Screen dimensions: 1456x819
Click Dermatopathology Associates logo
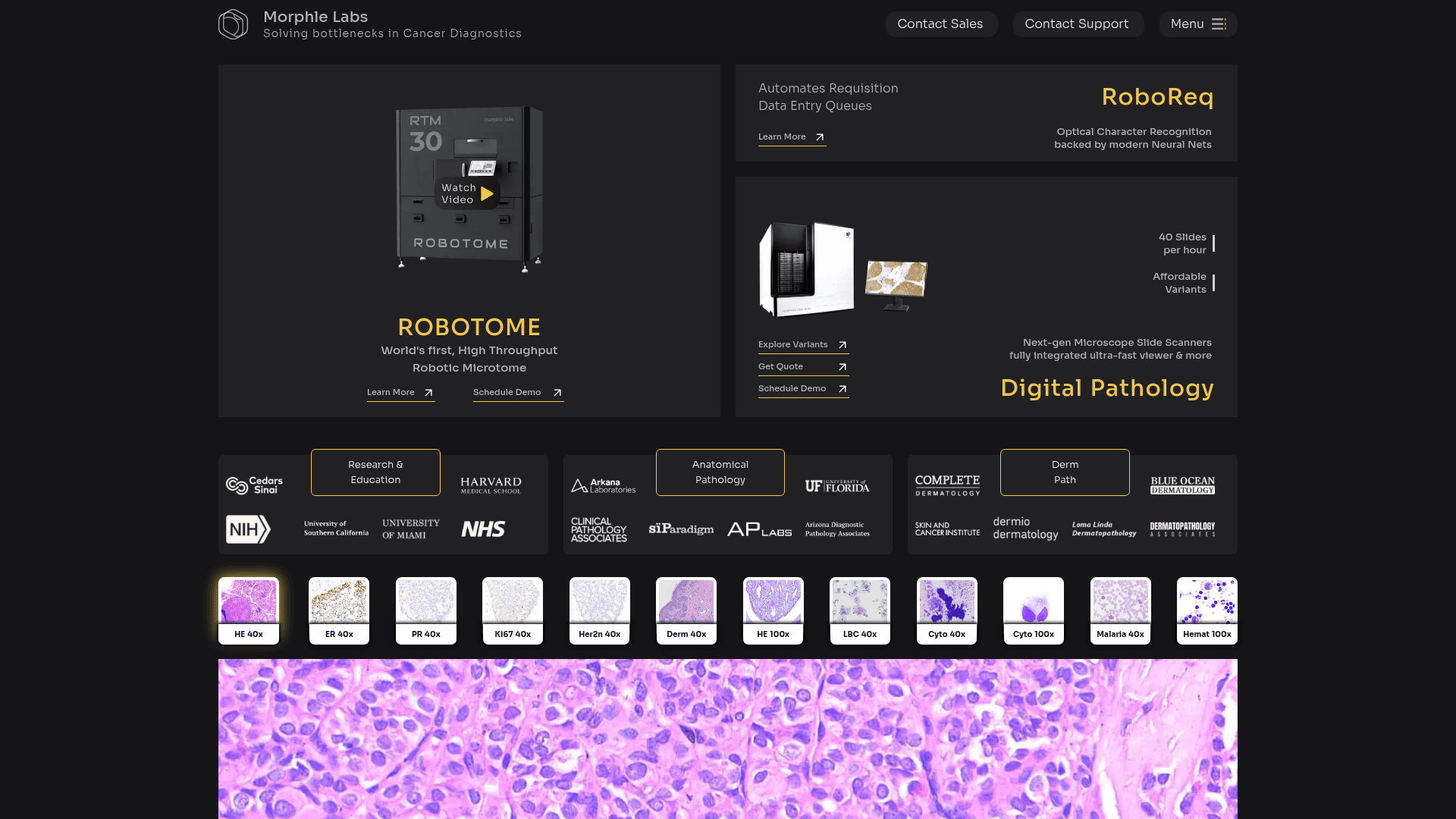(1182, 529)
